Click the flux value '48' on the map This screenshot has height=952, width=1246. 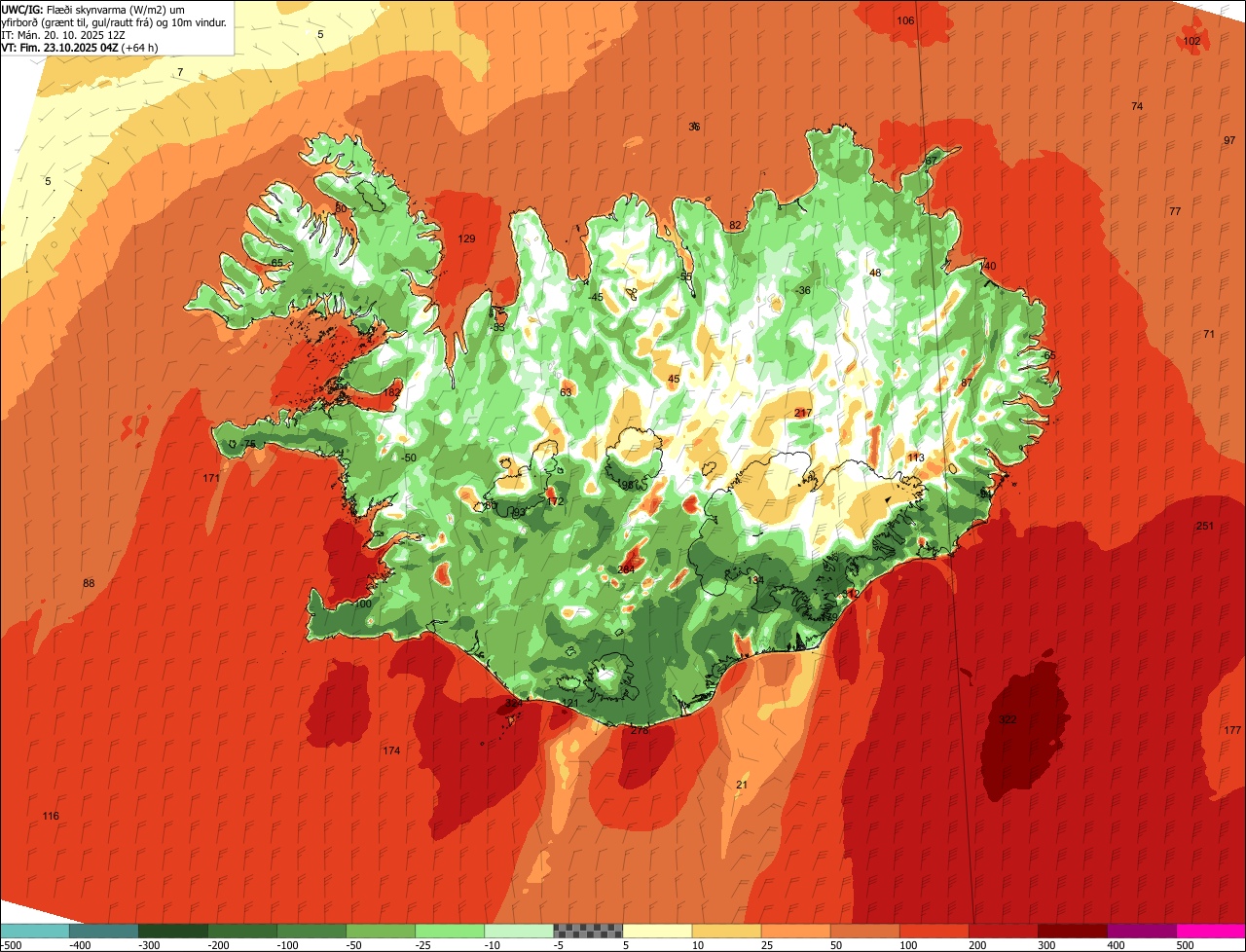click(x=875, y=273)
